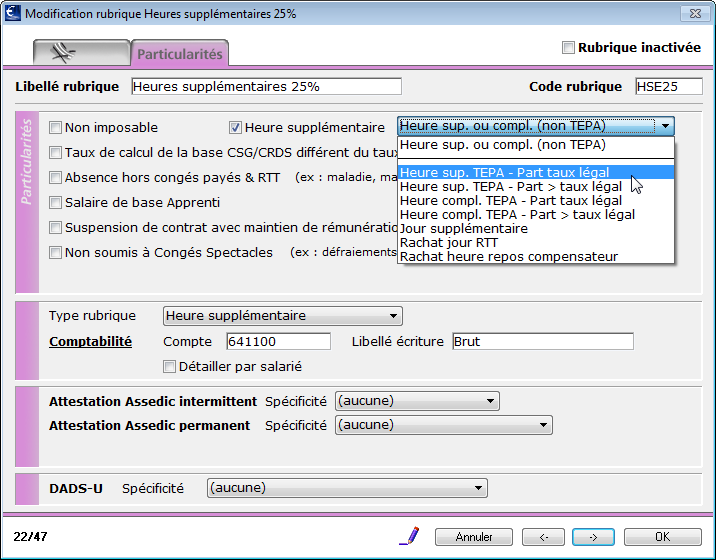Enable Salaire de base Apprenti checkbox
The image size is (716, 560).
coord(55,202)
